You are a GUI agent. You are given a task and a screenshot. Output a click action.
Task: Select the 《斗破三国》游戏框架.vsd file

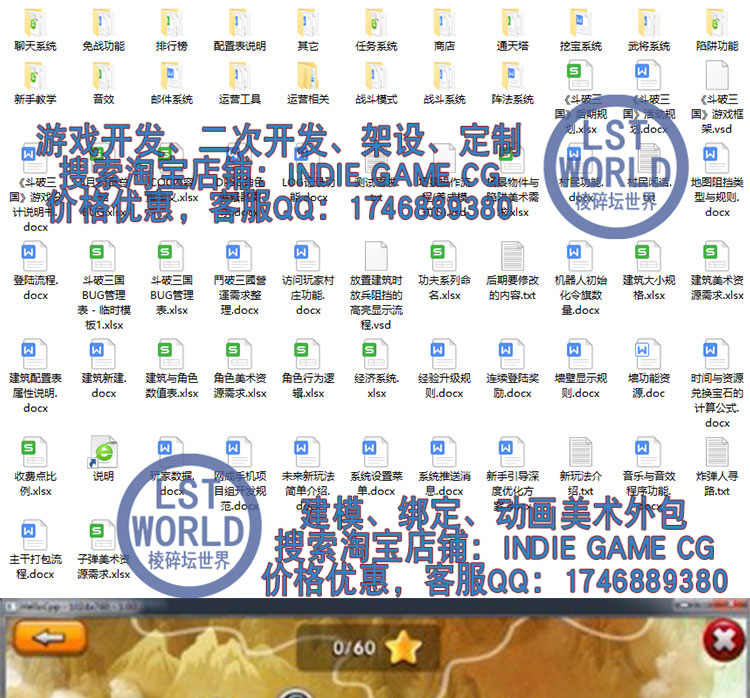tap(717, 98)
